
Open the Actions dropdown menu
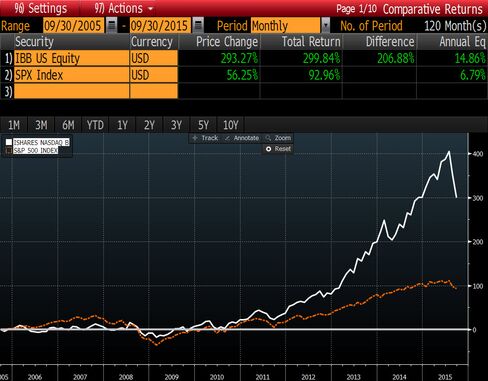[x=124, y=8]
